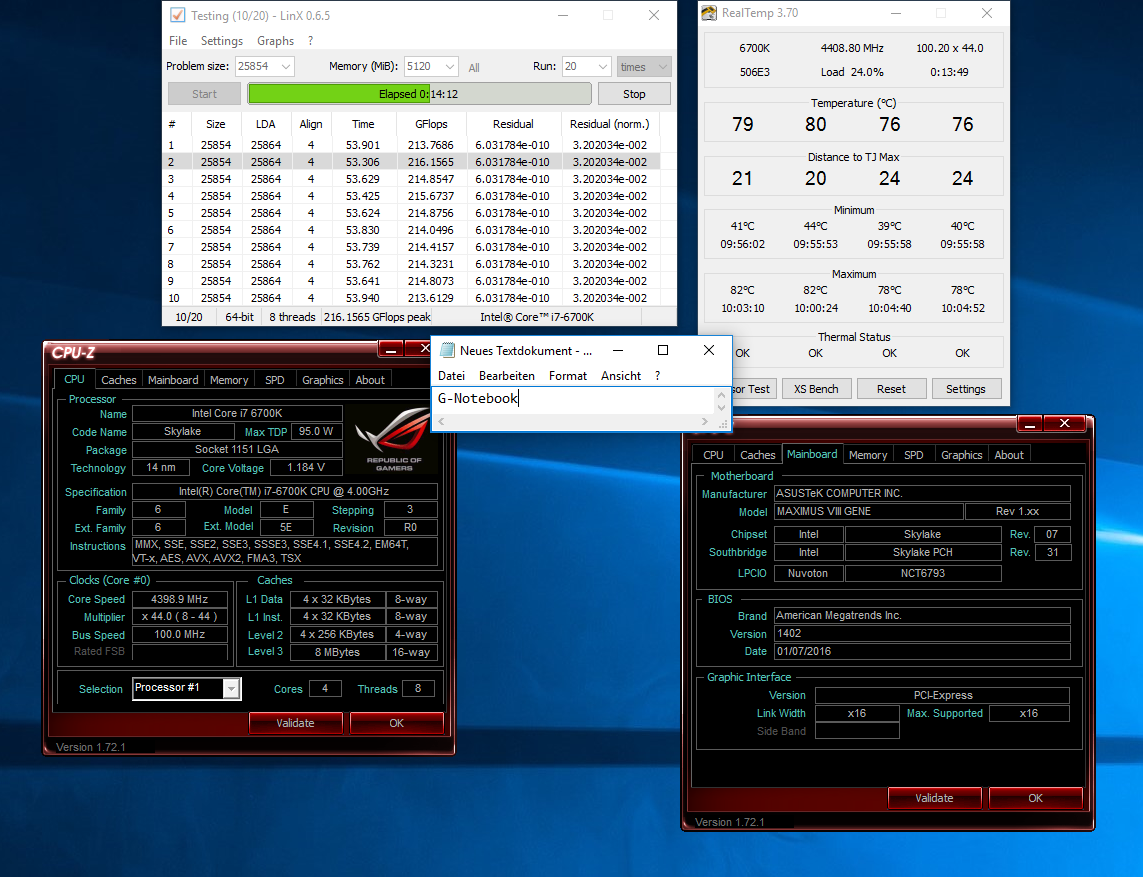Screen dimensions: 1143x877
Task: Open the Format menu in Notepad
Action: pyautogui.click(x=568, y=376)
